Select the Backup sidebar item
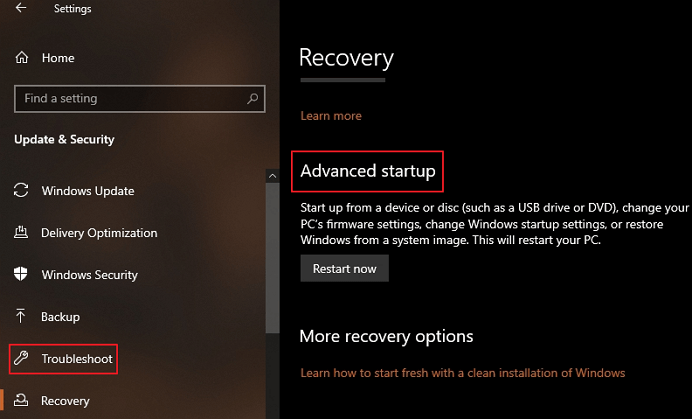692x419 pixels. pyautogui.click(x=60, y=317)
